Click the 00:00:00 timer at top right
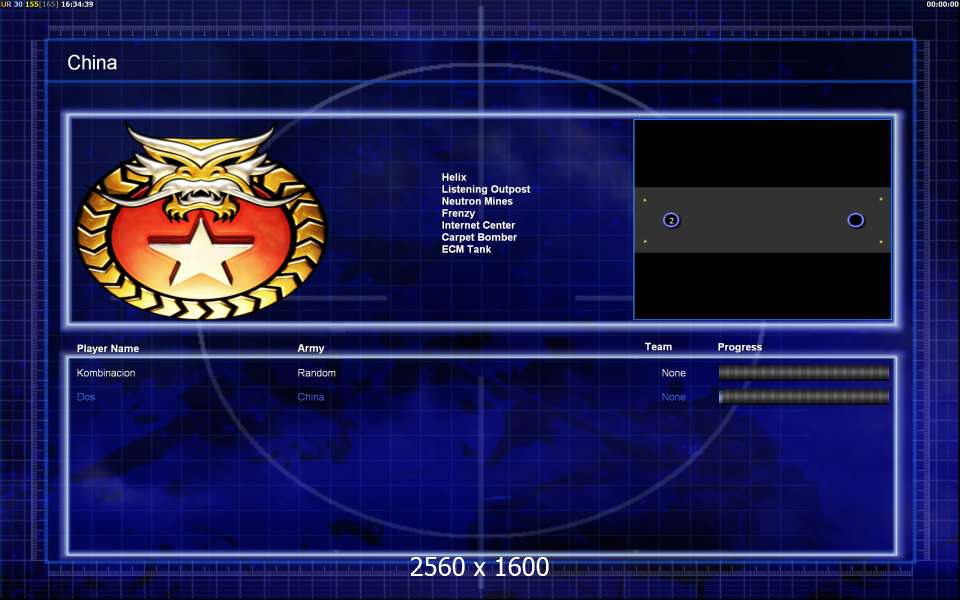 pyautogui.click(x=942, y=4)
